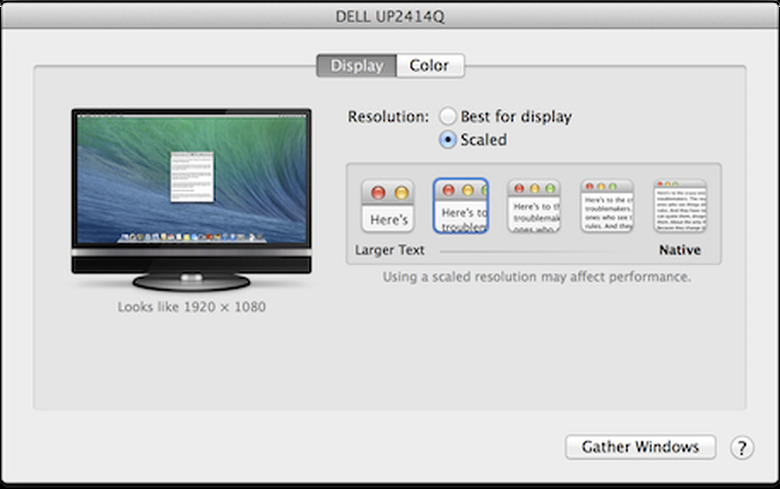
Task: Choose the fourth scaled resolution icon
Action: [x=607, y=206]
